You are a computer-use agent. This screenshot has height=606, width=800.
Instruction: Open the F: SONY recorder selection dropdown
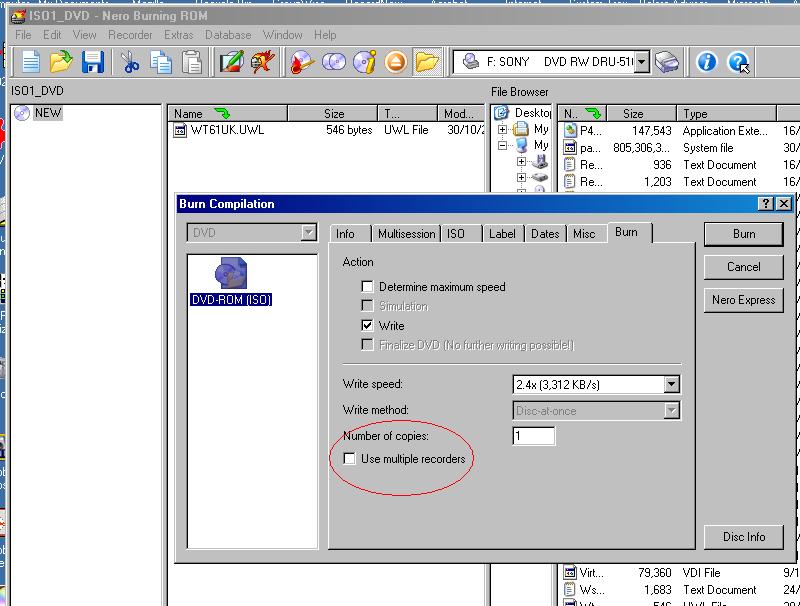(642, 62)
